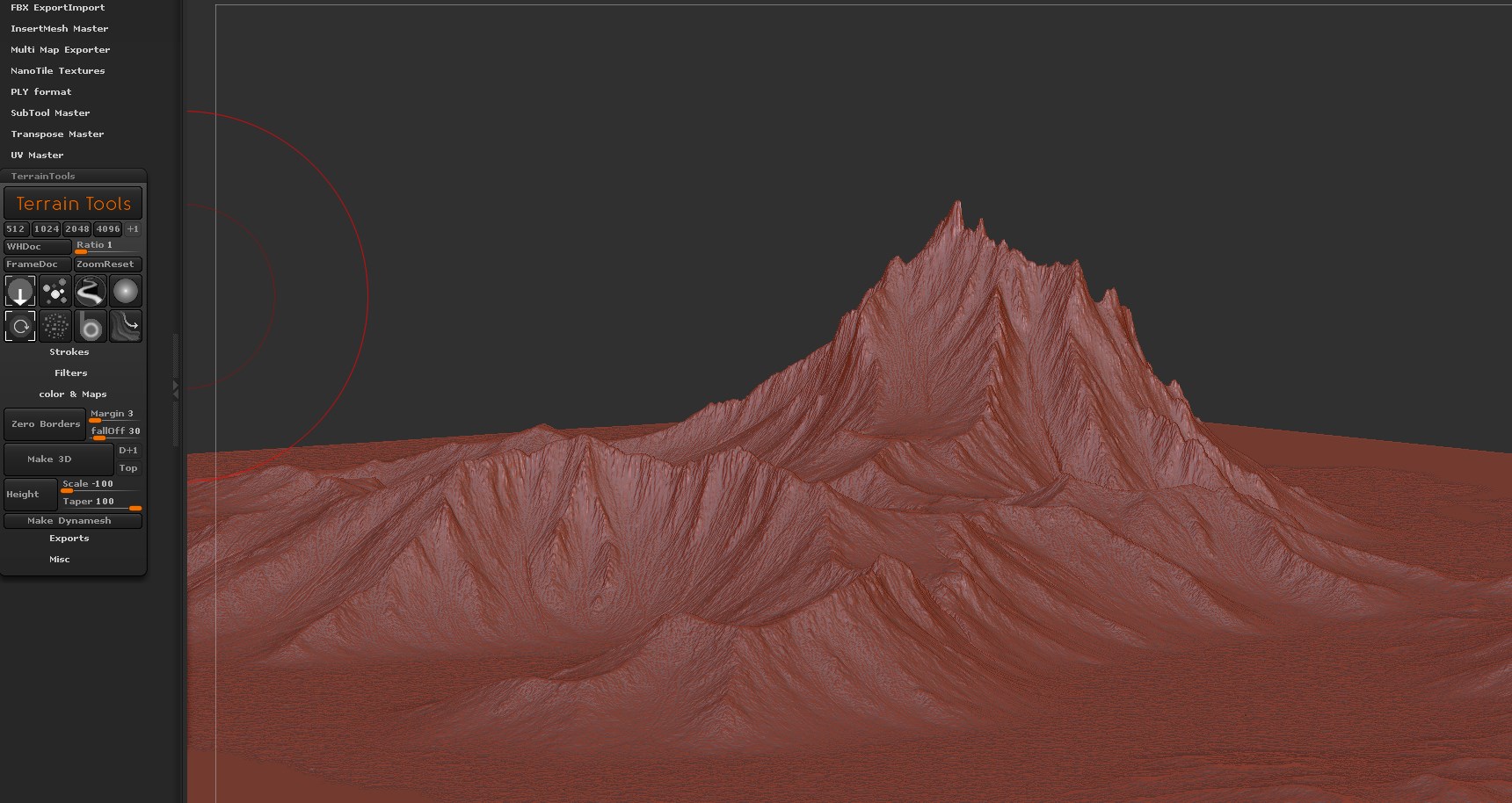The width and height of the screenshot is (1512, 803).
Task: Select the river stroke terrain brush icon
Action: (91, 291)
